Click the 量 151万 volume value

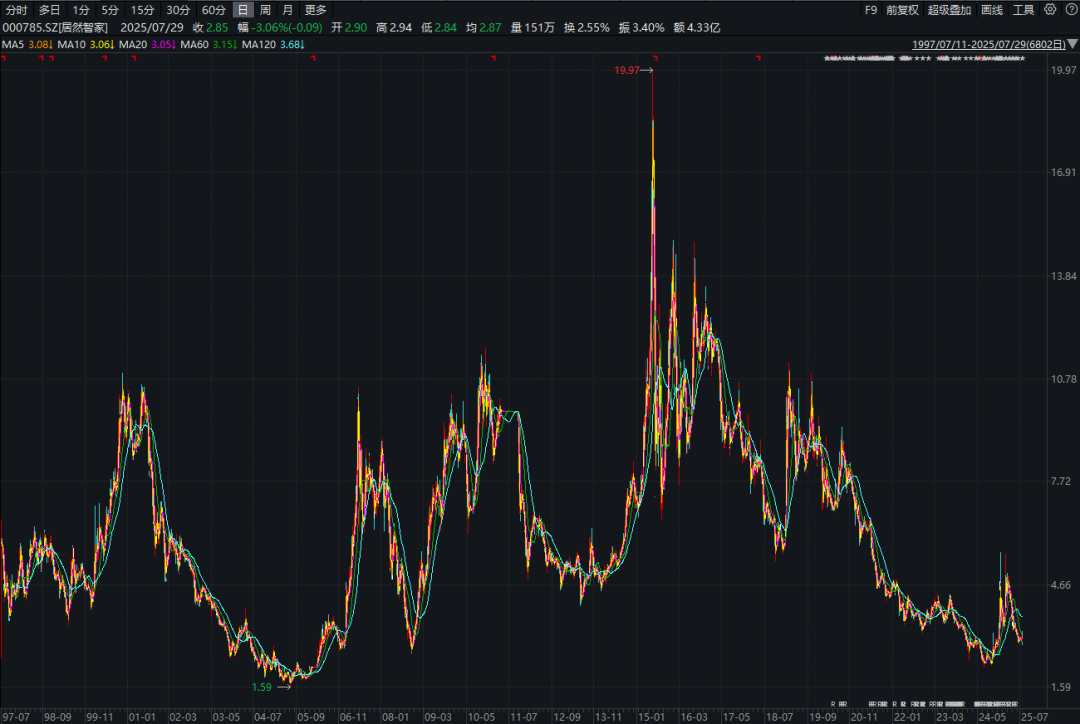click(532, 28)
